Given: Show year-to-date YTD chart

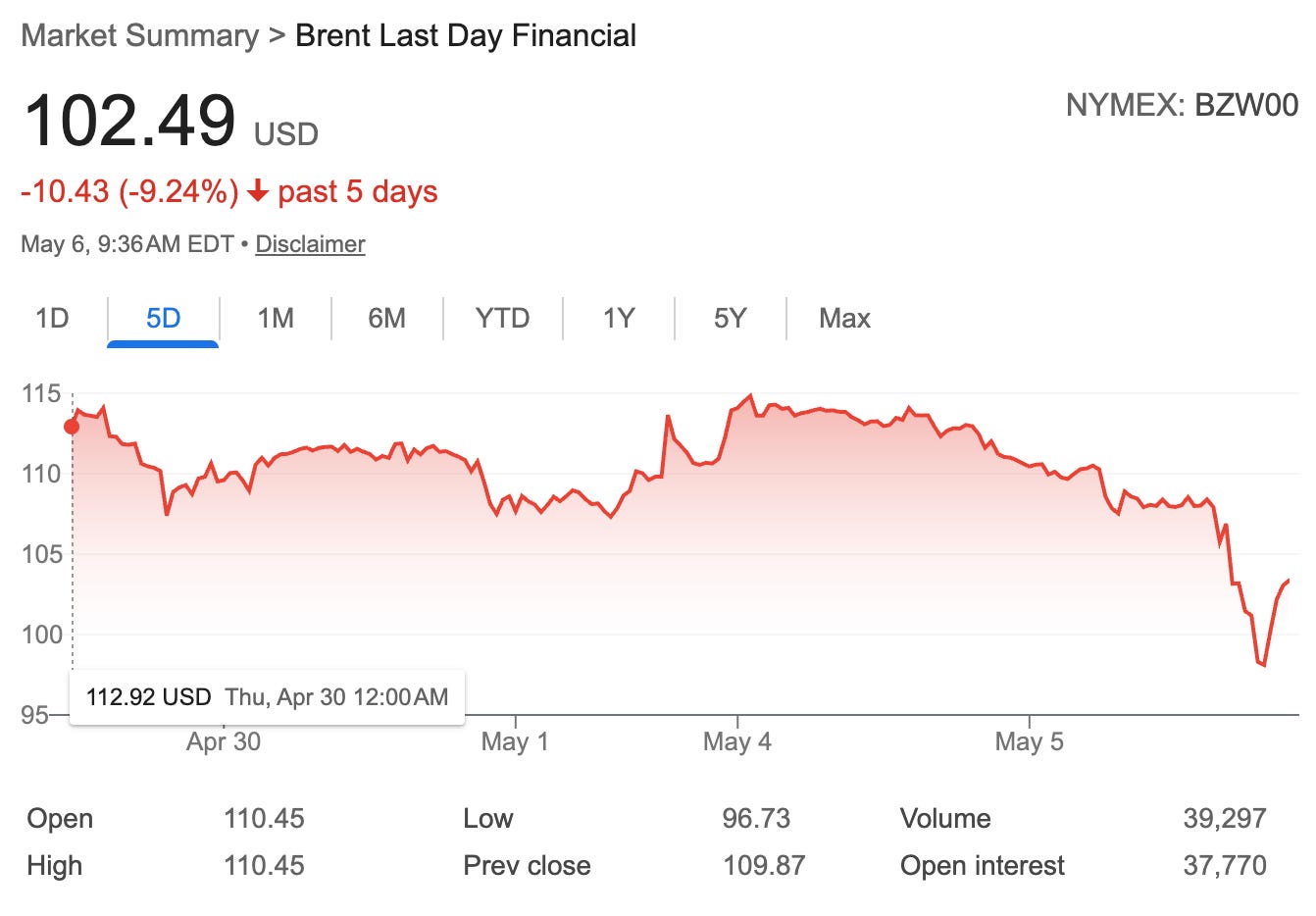Looking at the screenshot, I should click(x=502, y=319).
